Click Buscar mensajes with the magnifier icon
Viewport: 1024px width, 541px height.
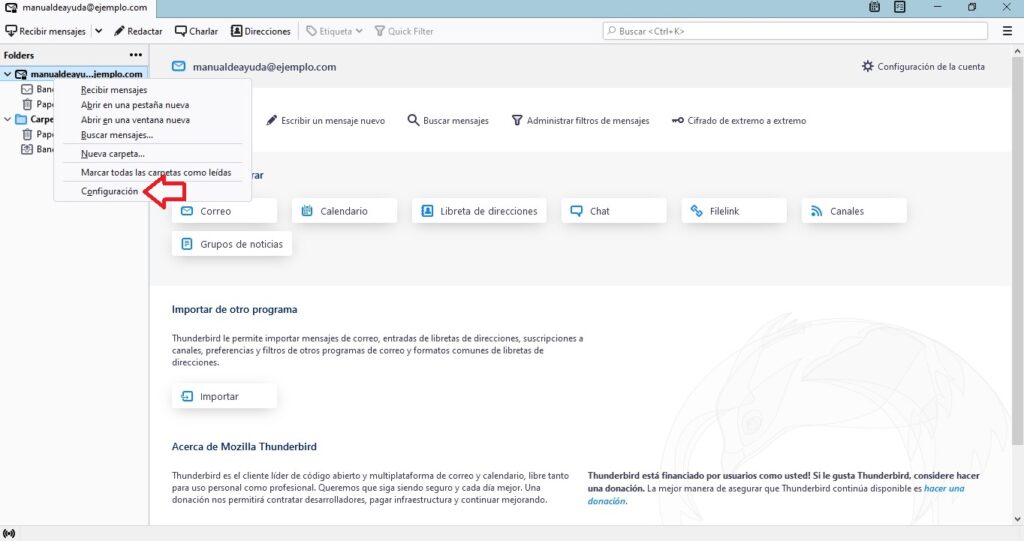(x=448, y=120)
